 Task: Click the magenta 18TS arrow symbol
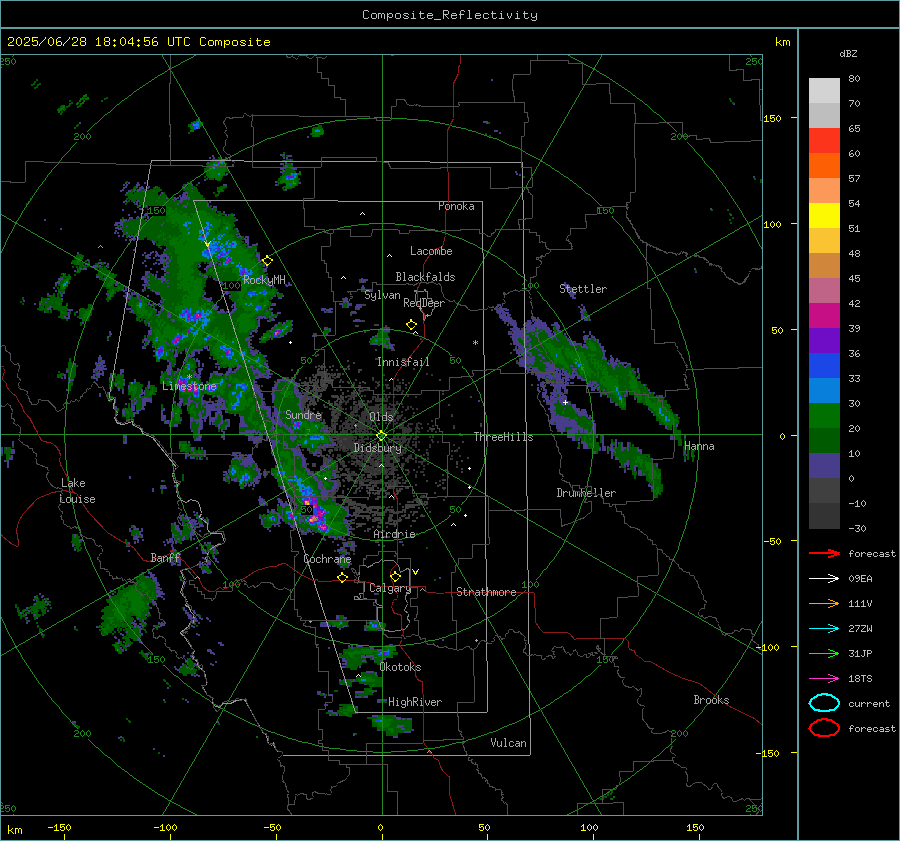tap(824, 679)
